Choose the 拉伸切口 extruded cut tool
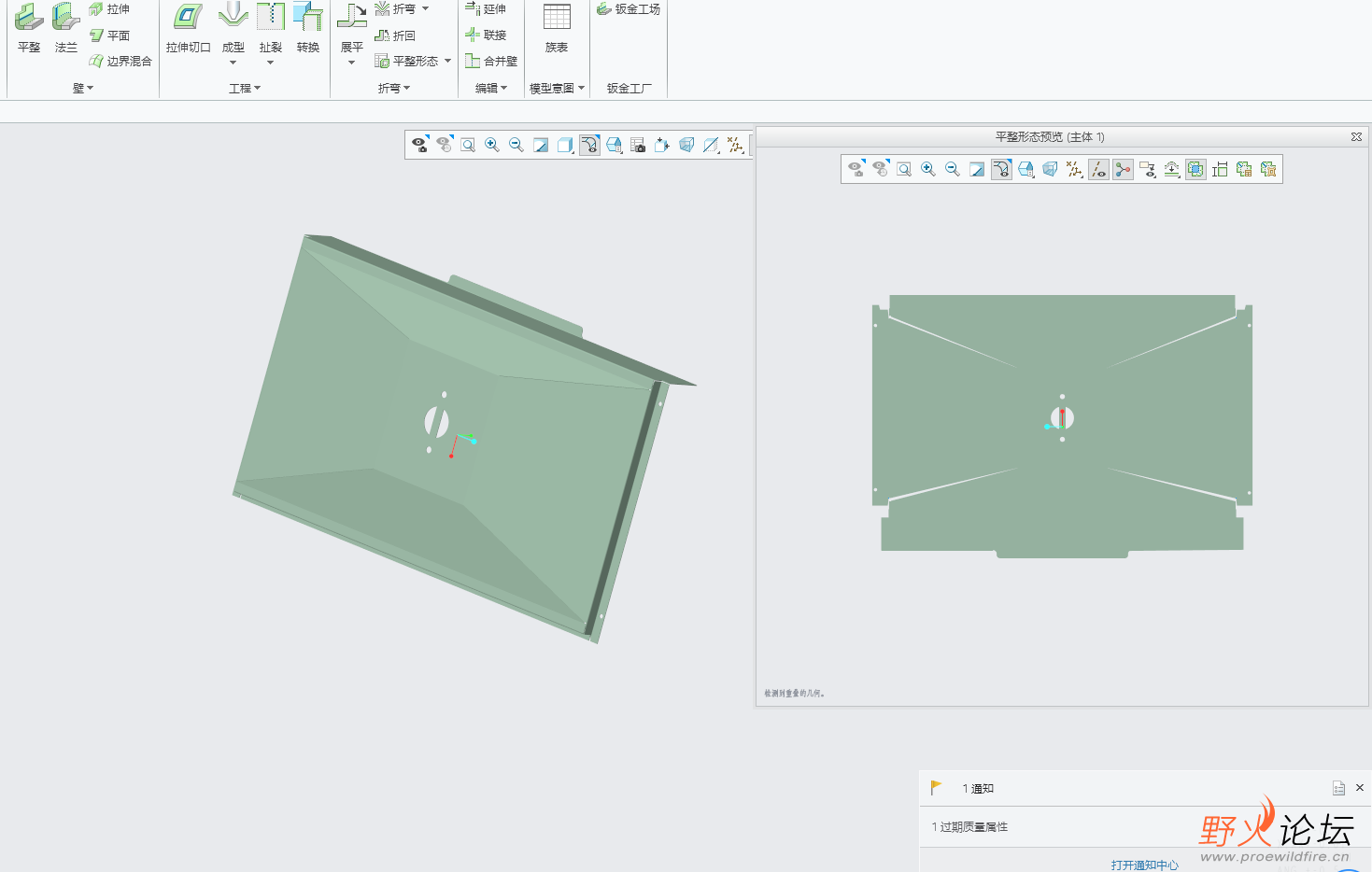The image size is (1372, 872). (x=188, y=28)
